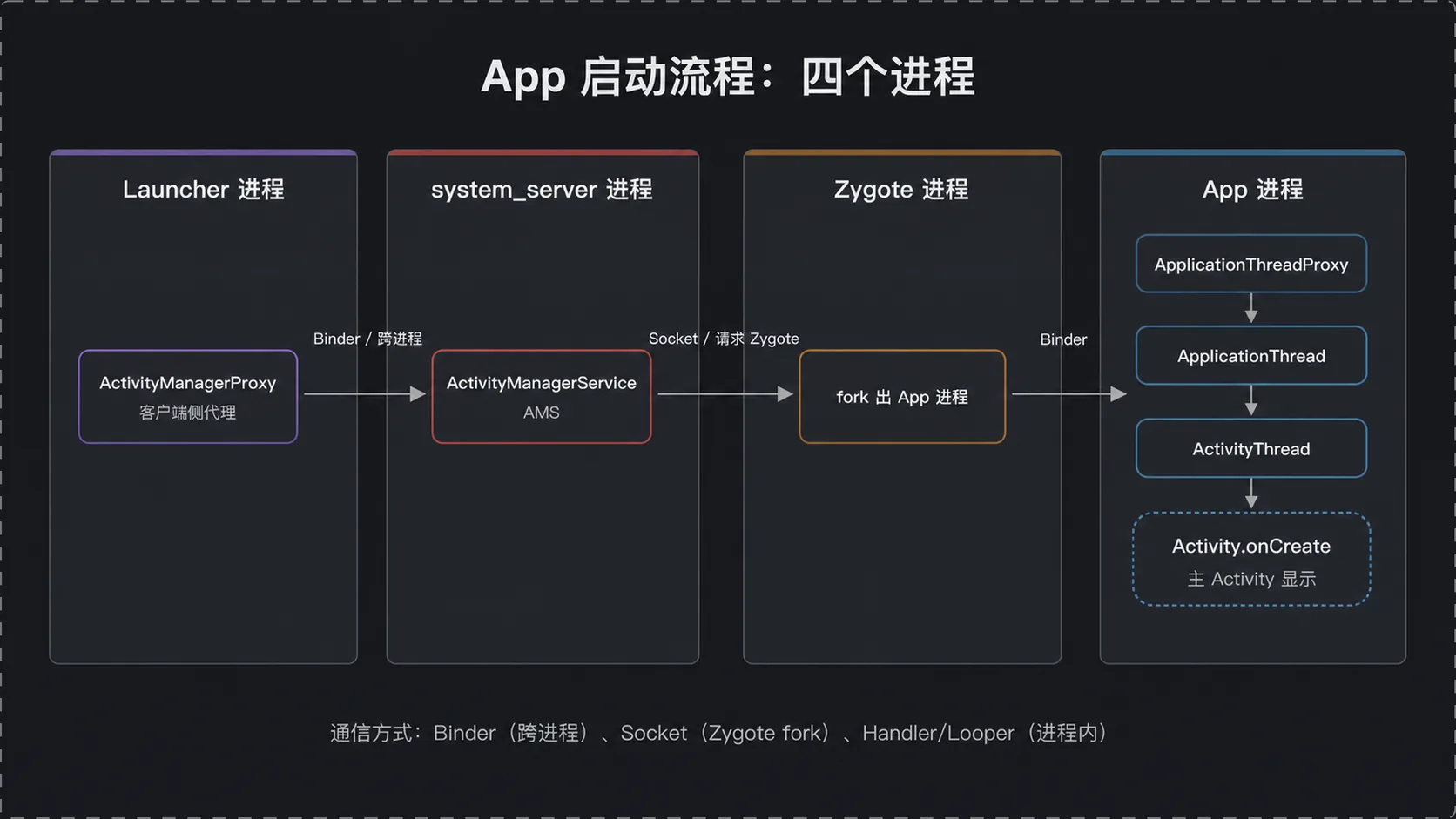Click the ActivityManagerProxy box

[188, 397]
